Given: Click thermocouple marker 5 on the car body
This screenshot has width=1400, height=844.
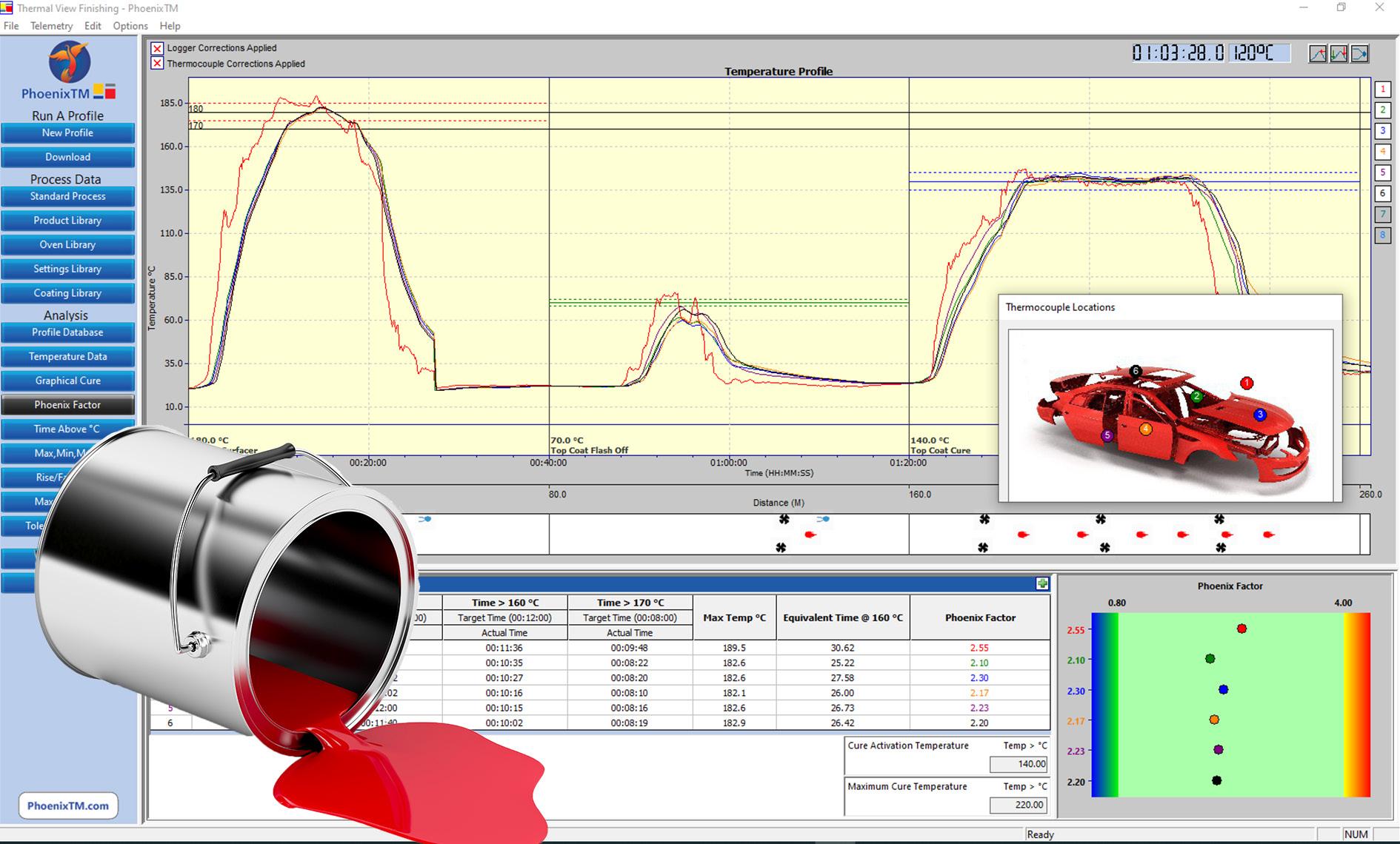Looking at the screenshot, I should [1107, 436].
